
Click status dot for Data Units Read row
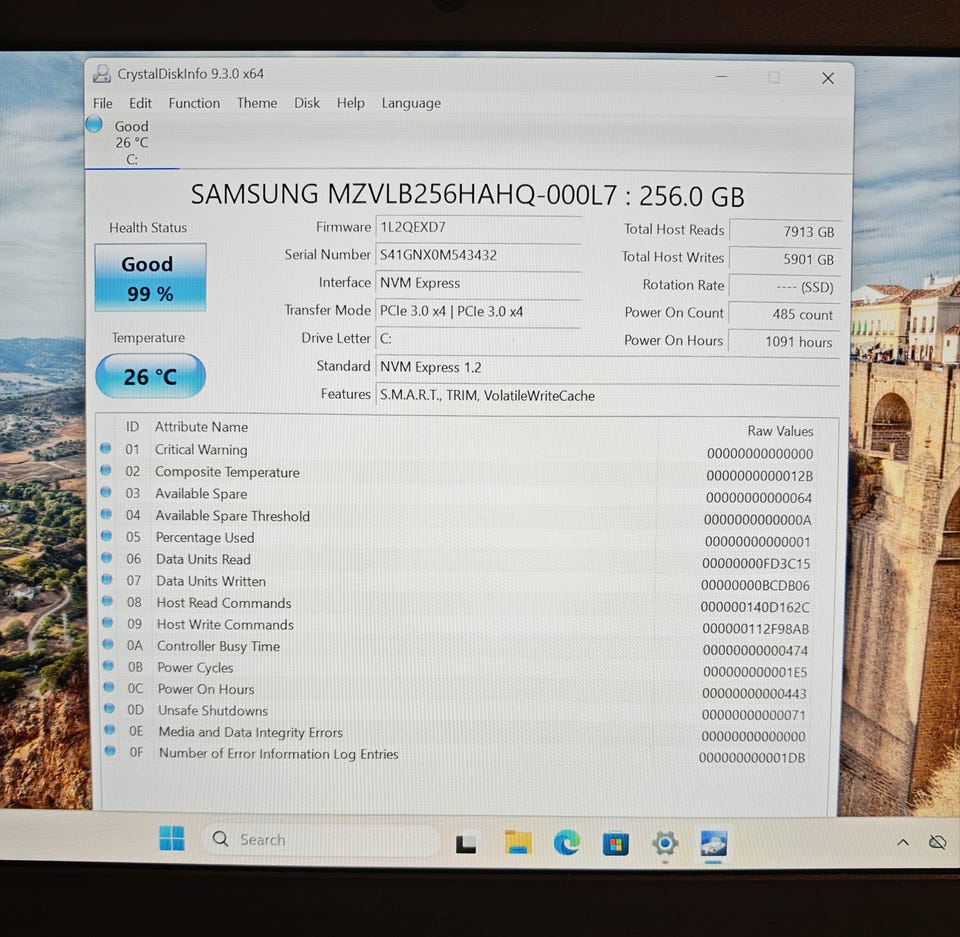(x=107, y=557)
